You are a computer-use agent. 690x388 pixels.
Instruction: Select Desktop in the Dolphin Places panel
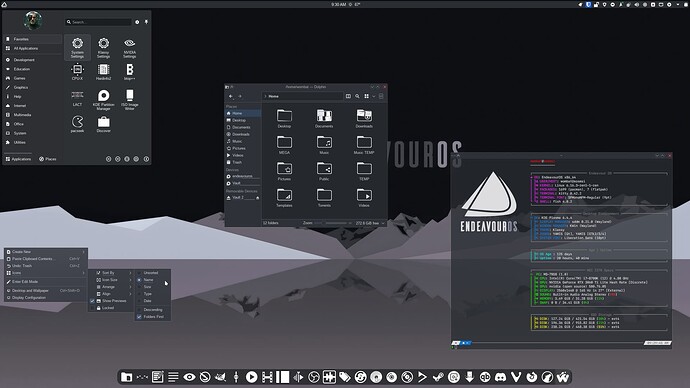pos(243,120)
